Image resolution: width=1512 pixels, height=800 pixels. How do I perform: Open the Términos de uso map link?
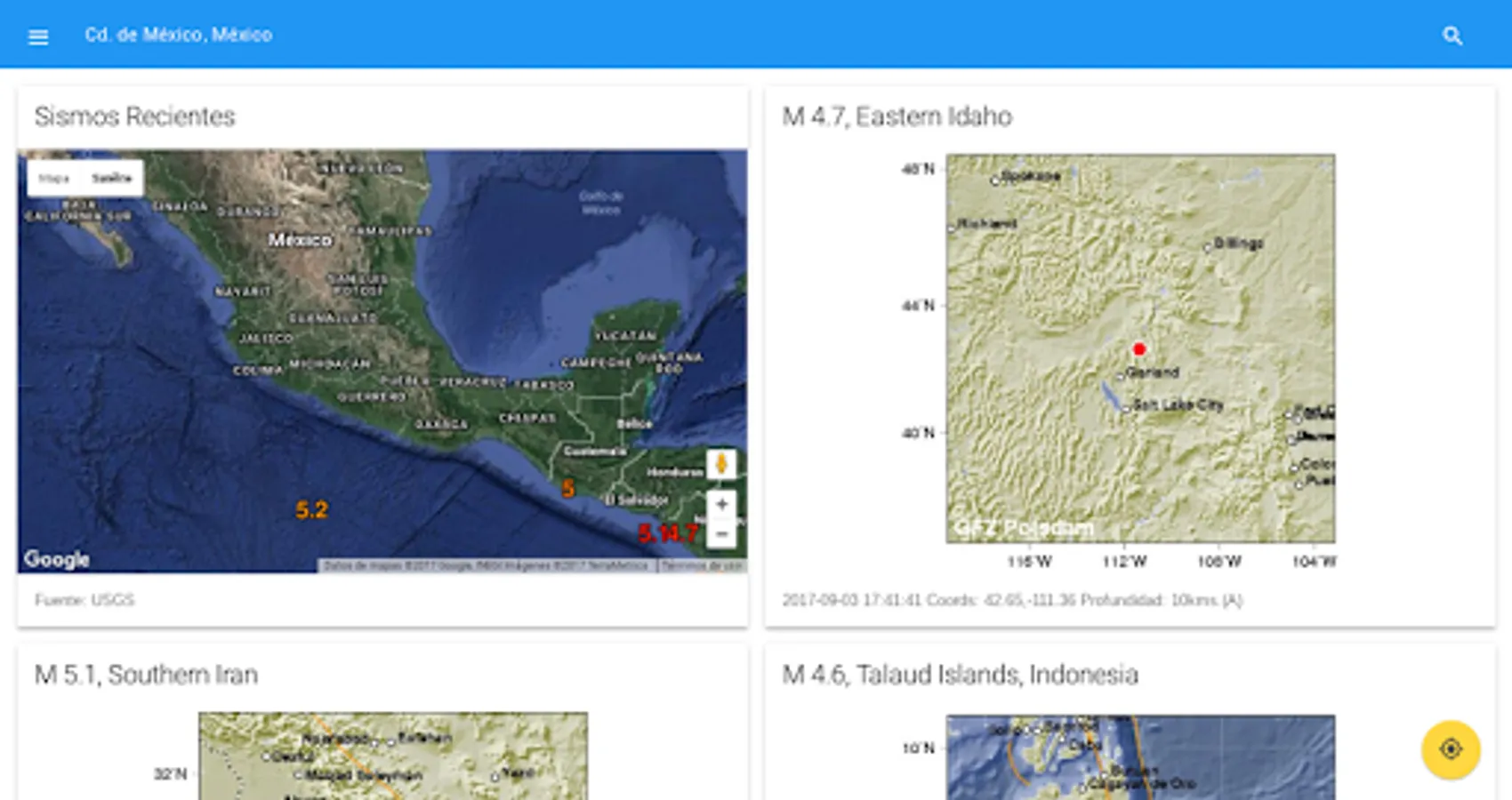[x=702, y=565]
